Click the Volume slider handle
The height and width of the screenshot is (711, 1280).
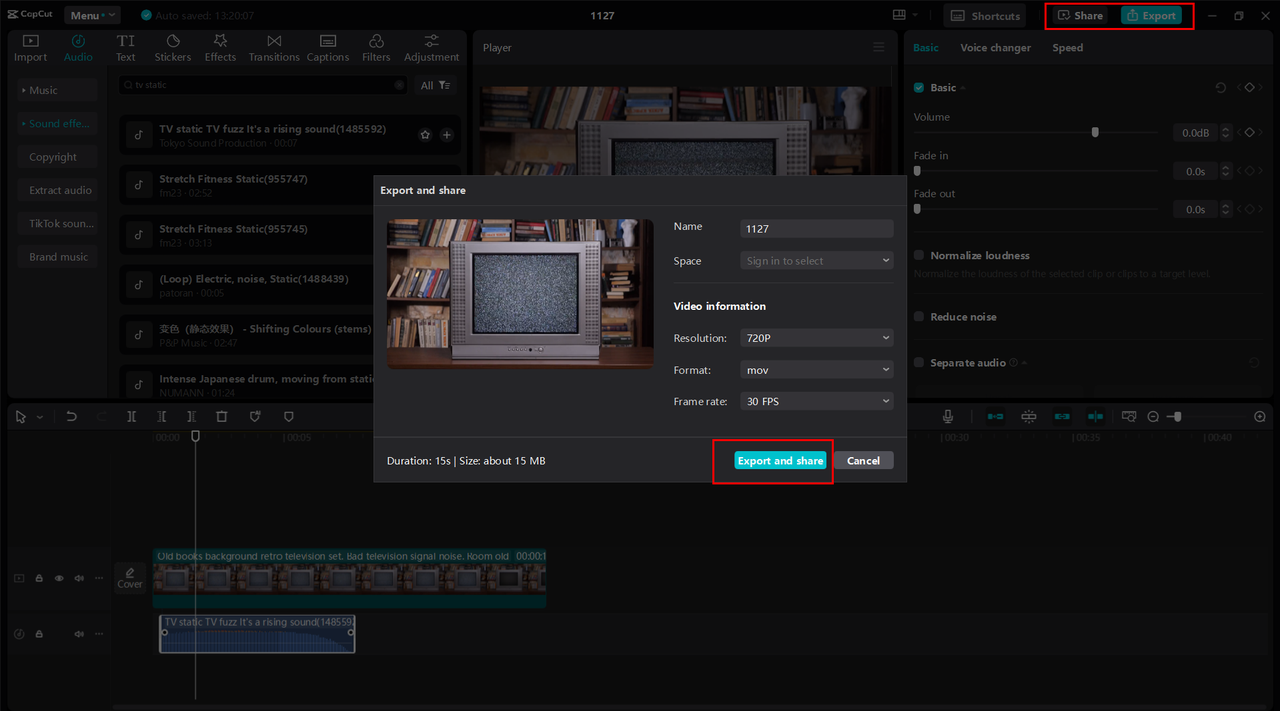(1095, 132)
